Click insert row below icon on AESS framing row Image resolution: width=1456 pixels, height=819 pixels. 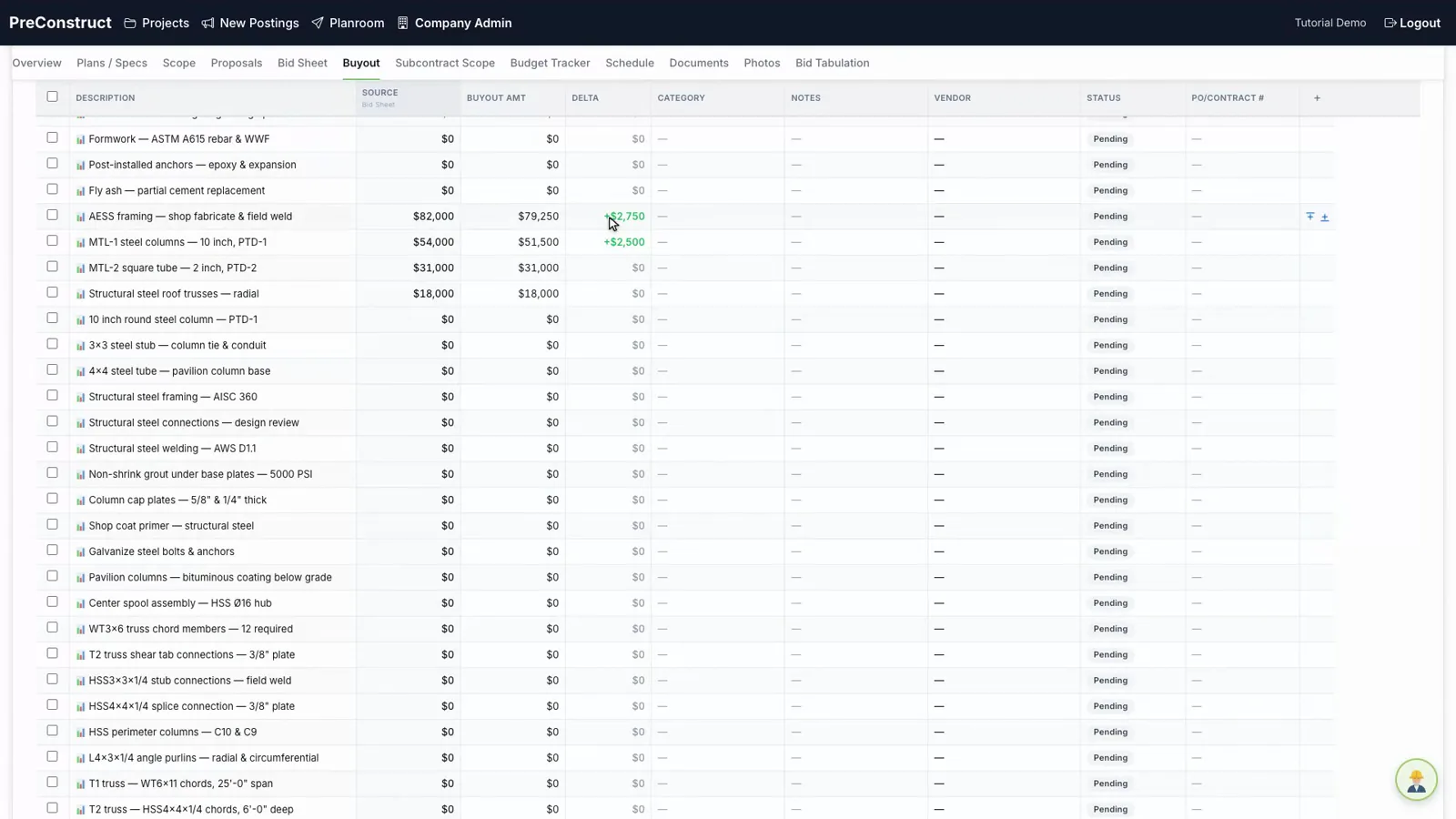click(x=1325, y=217)
